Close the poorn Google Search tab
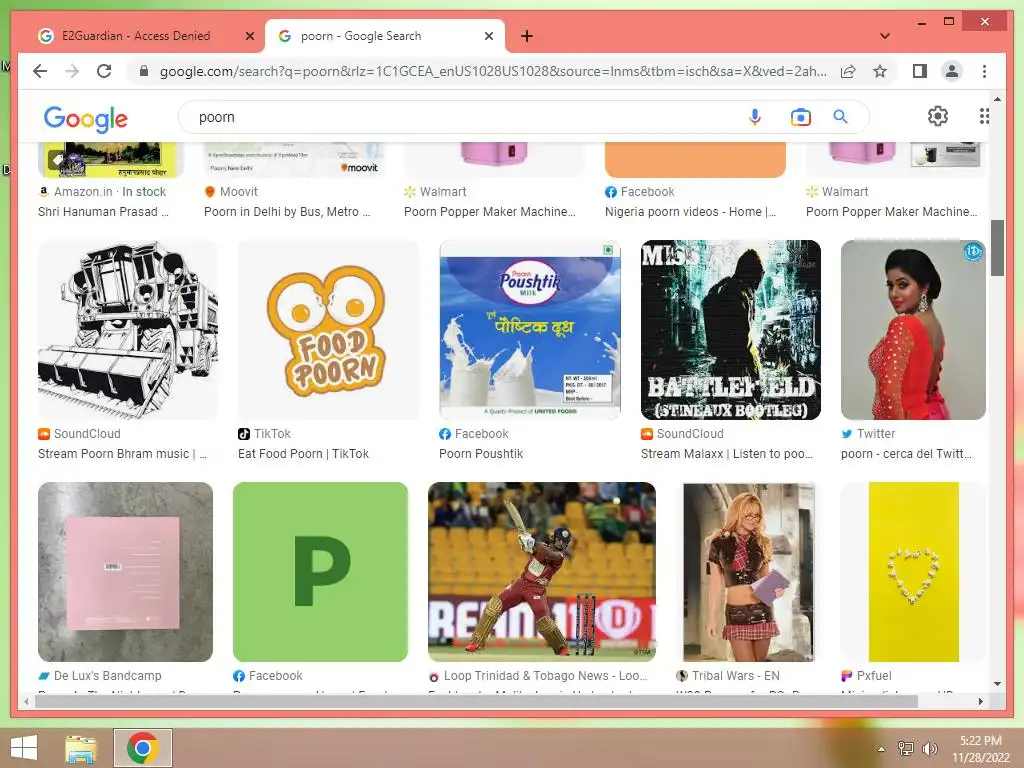The height and width of the screenshot is (768, 1024). point(488,36)
